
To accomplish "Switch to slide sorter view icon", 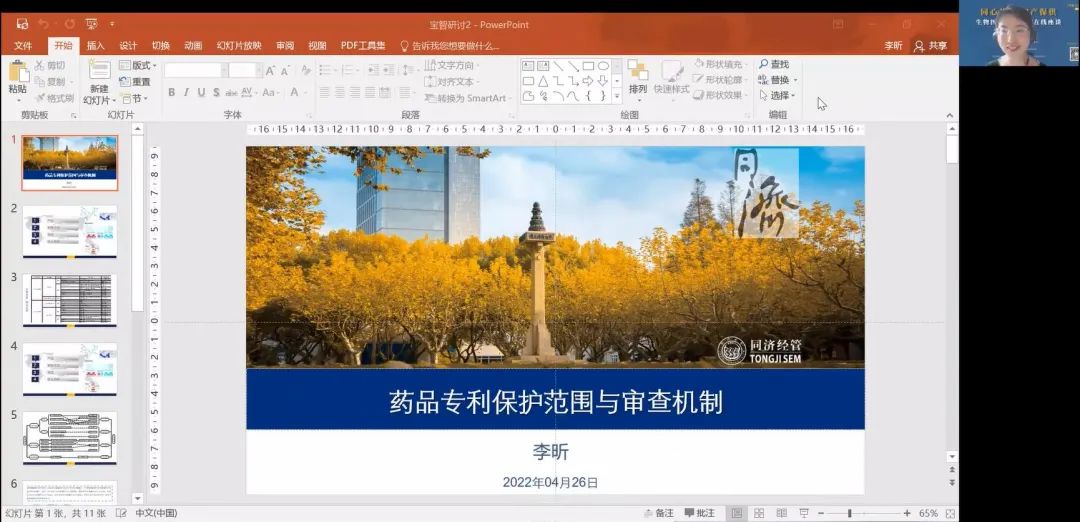I will (759, 513).
